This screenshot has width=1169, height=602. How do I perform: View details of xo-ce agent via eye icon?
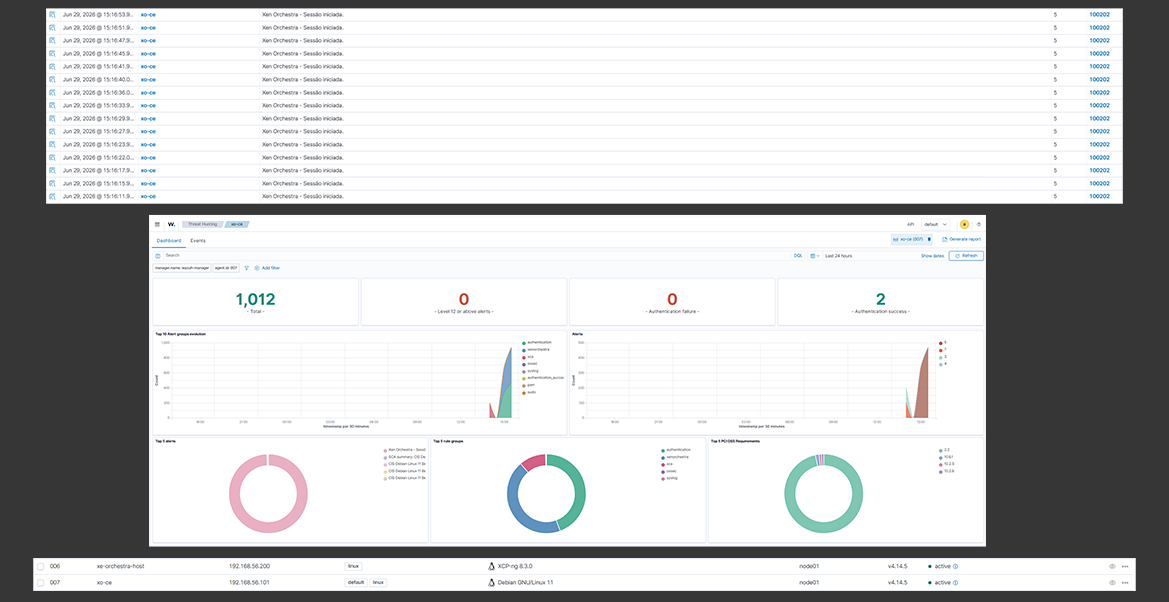pyautogui.click(x=1112, y=582)
